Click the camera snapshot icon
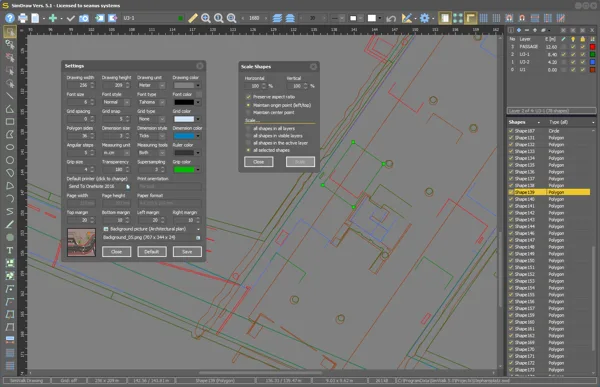 pyautogui.click(x=84, y=18)
